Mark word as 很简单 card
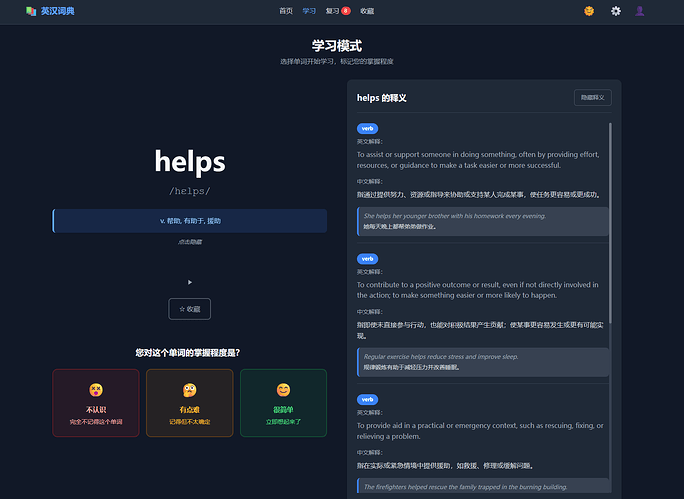 tap(284, 403)
